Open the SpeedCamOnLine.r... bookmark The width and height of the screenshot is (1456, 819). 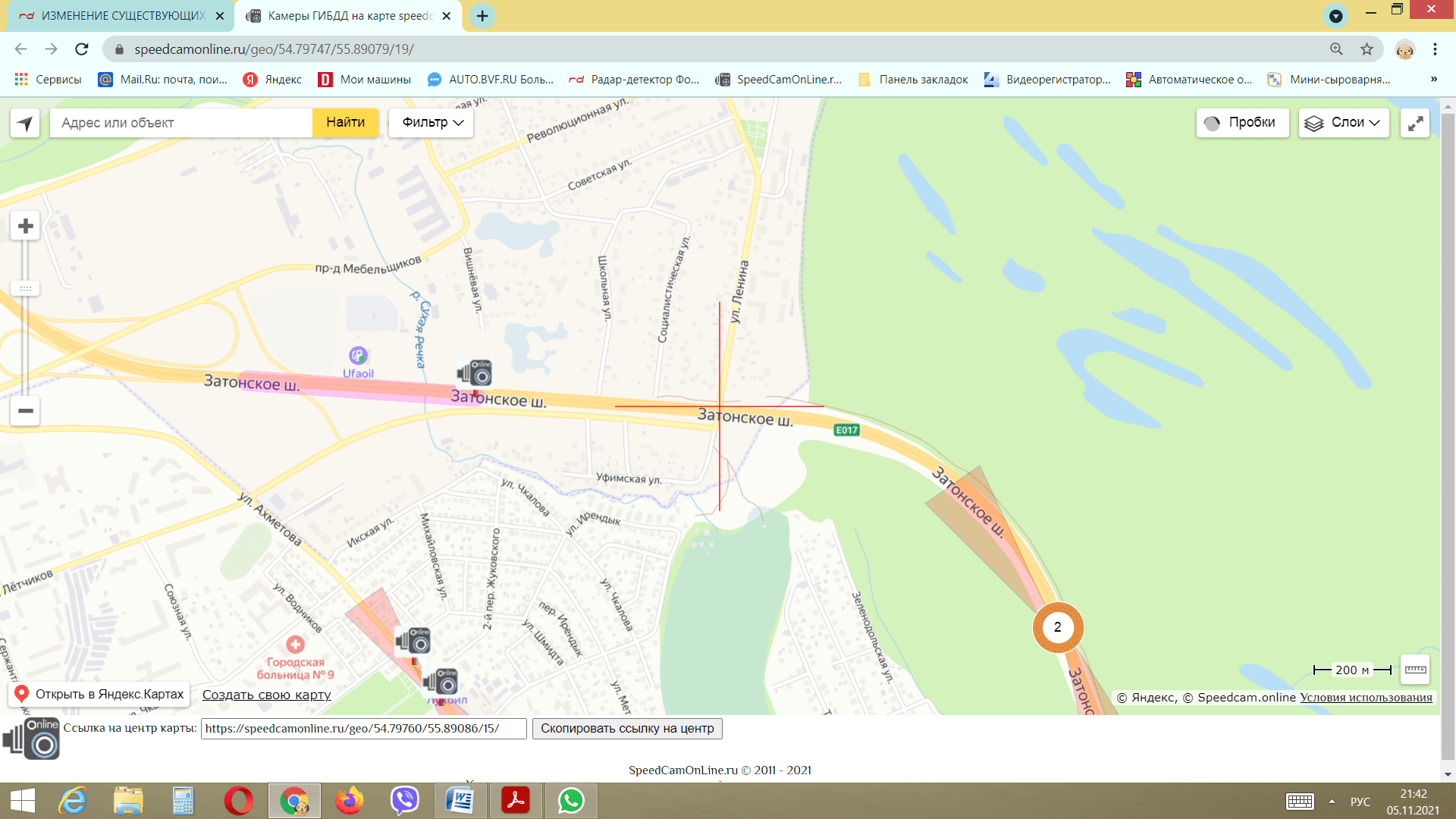tap(780, 80)
